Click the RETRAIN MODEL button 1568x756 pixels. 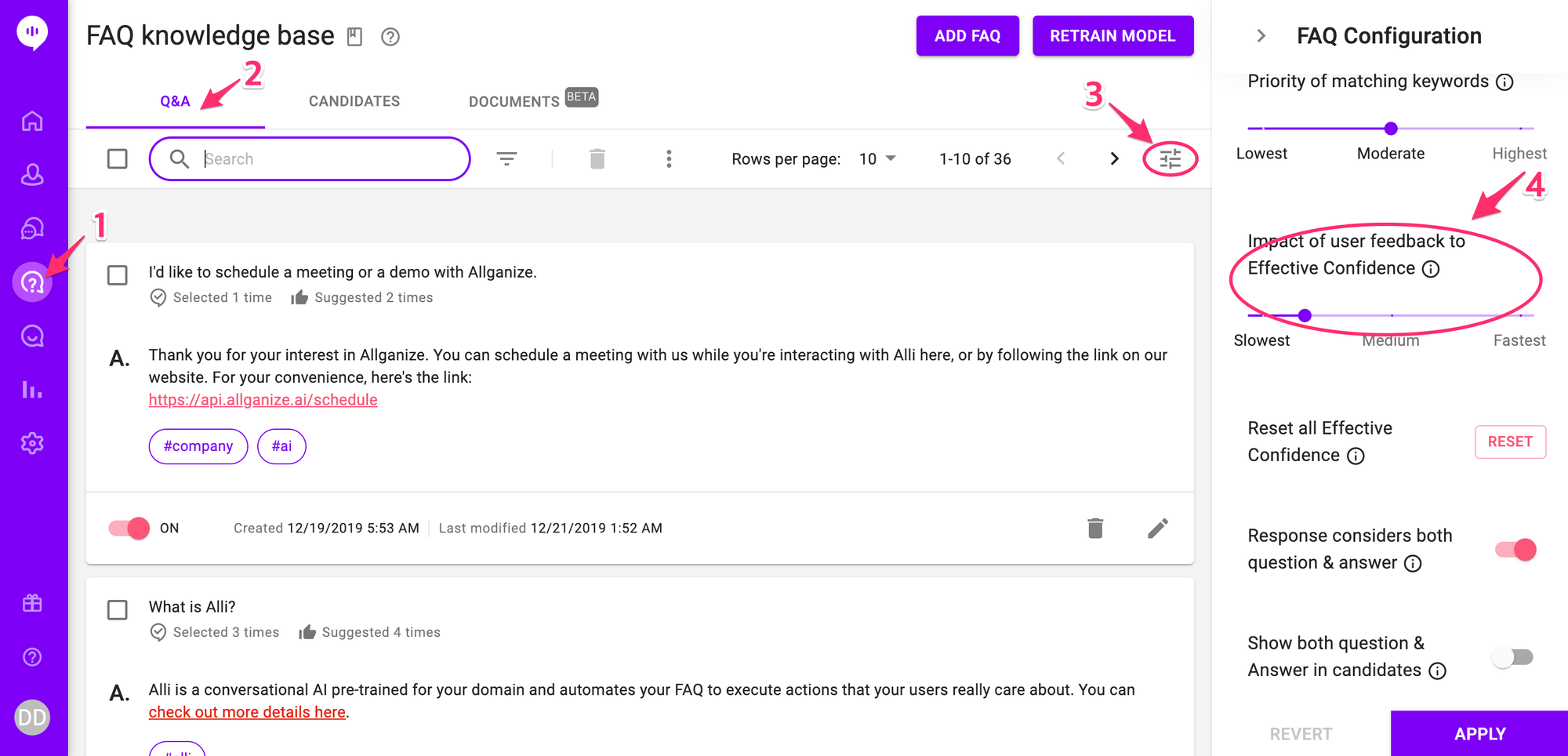coord(1112,36)
